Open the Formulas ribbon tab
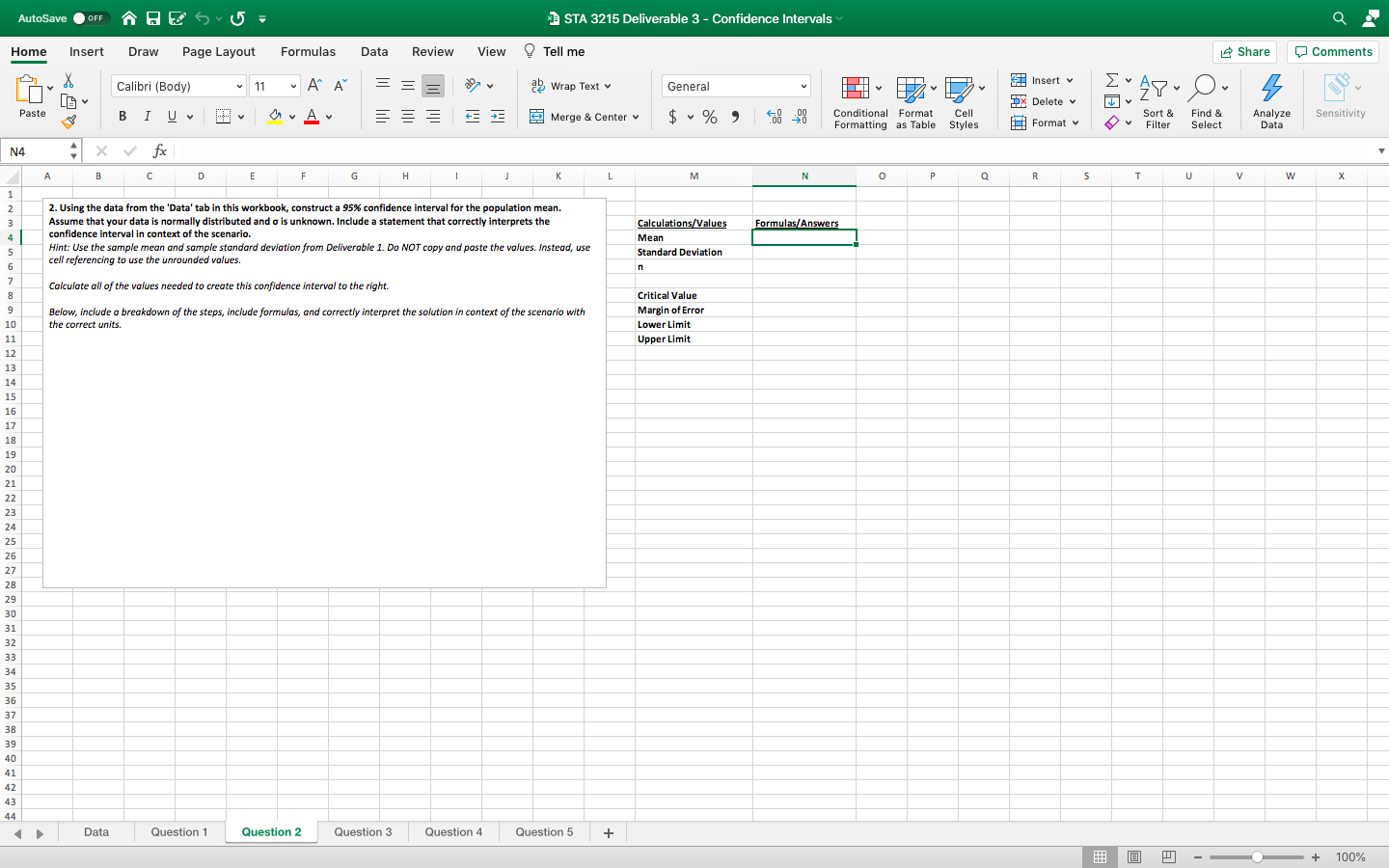The image size is (1389, 868). pos(309,52)
